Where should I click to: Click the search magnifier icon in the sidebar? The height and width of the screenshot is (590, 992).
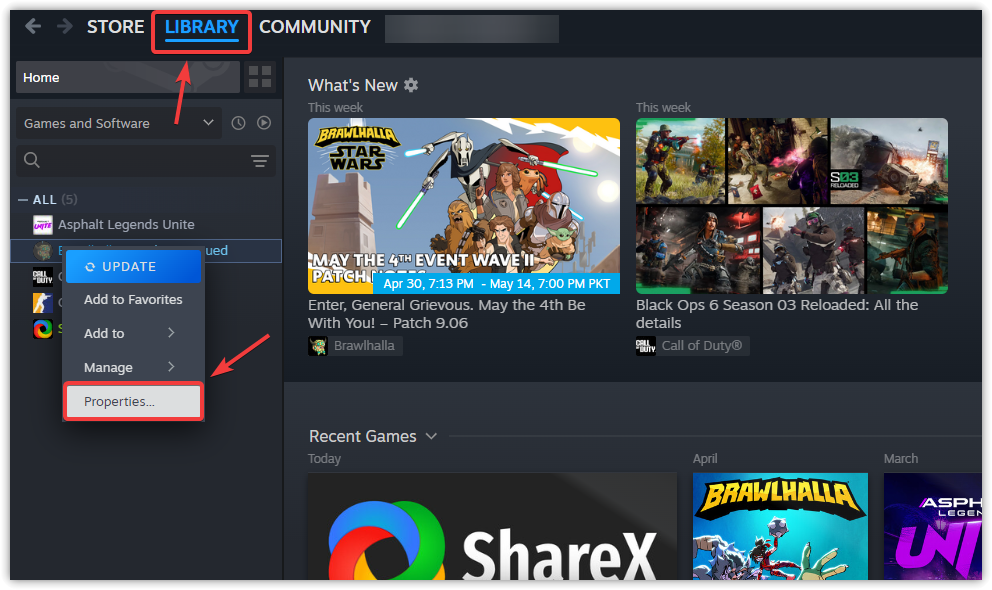31,160
